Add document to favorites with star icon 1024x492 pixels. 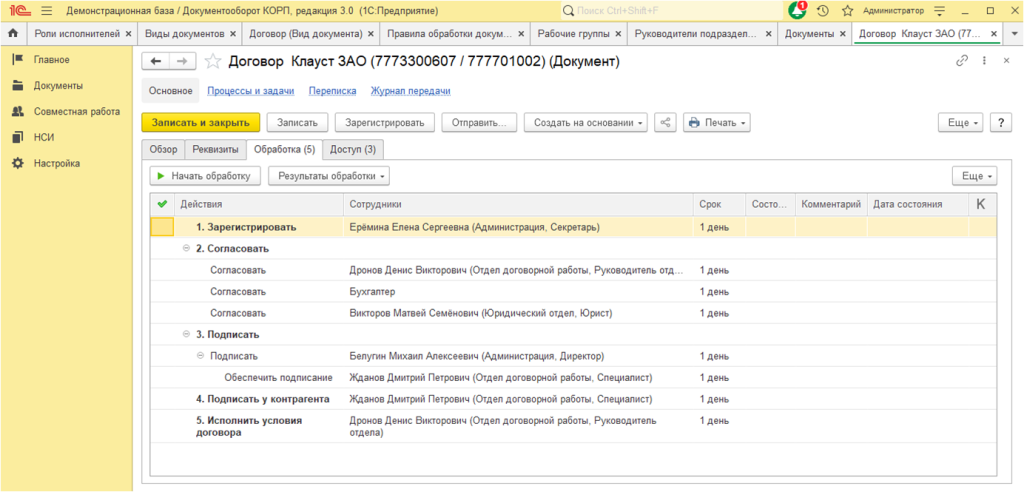(212, 62)
